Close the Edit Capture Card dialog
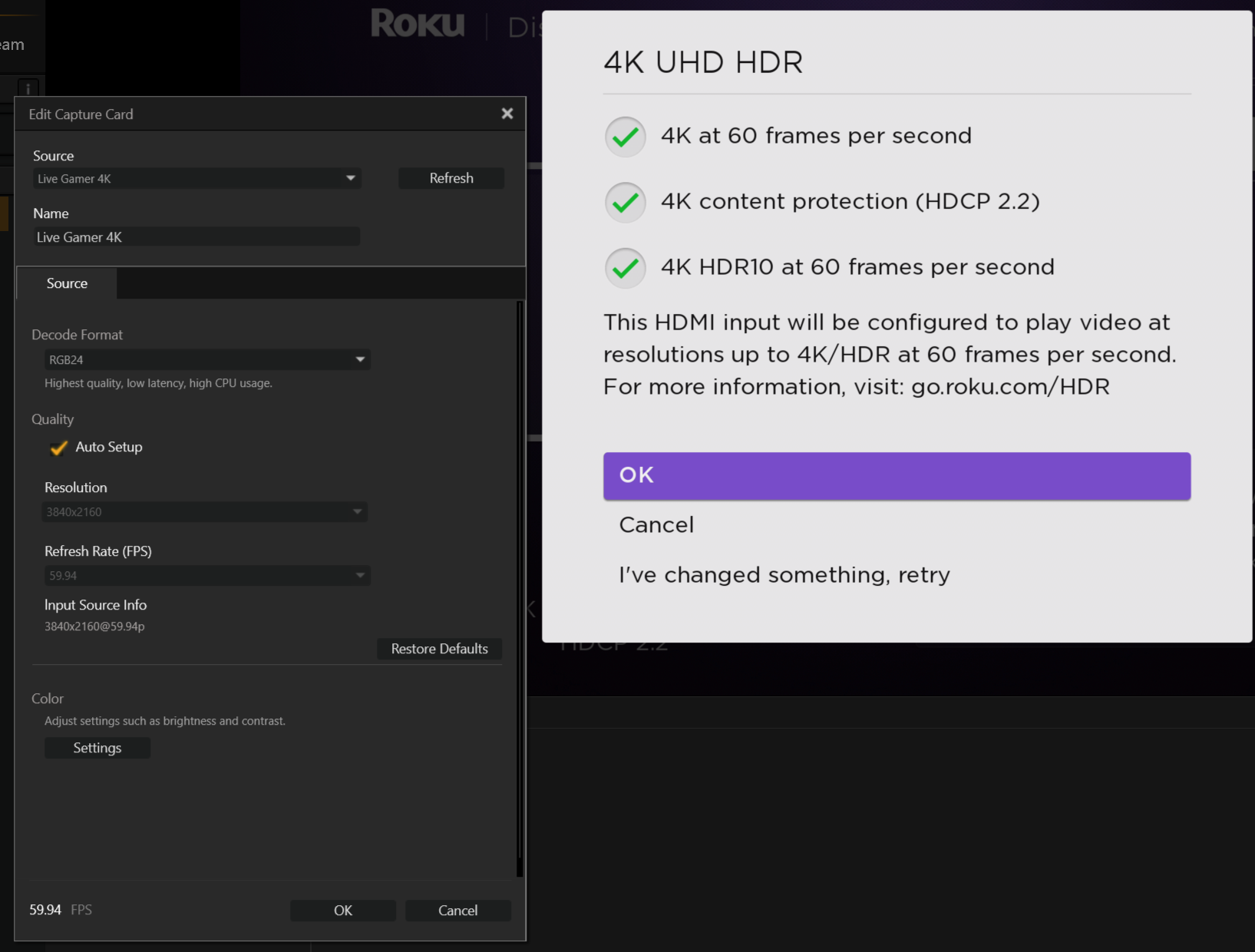This screenshot has height=952, width=1255. 507,114
